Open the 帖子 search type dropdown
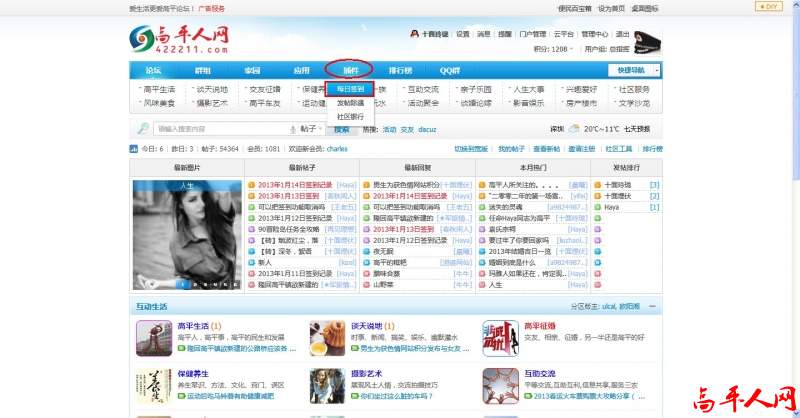800x418 pixels. click(311, 129)
